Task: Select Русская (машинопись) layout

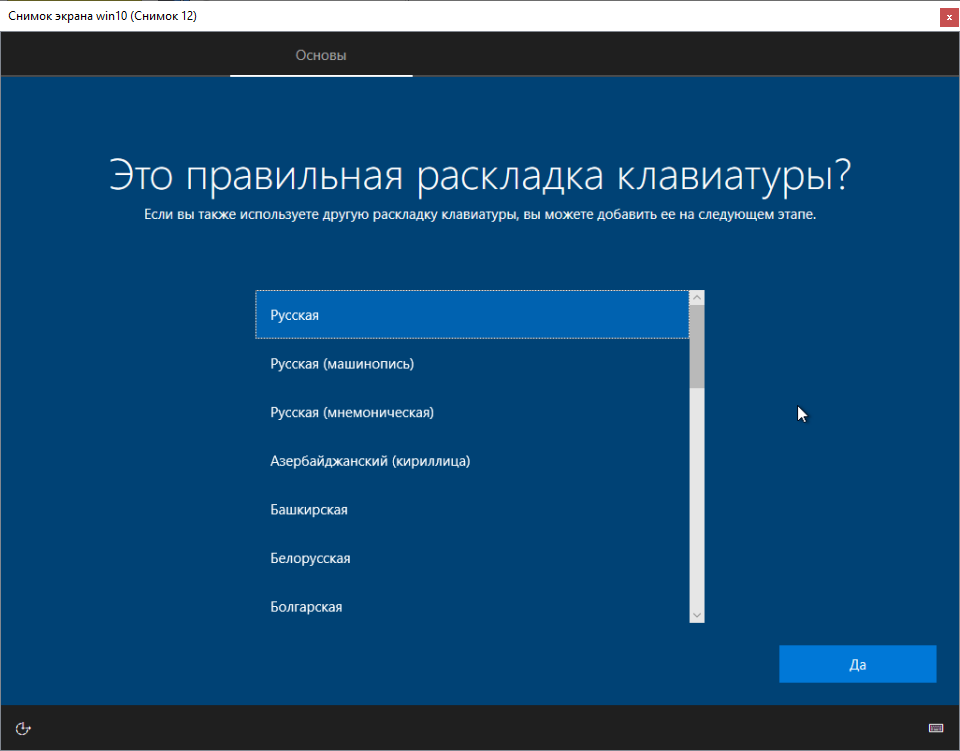Action: 472,364
